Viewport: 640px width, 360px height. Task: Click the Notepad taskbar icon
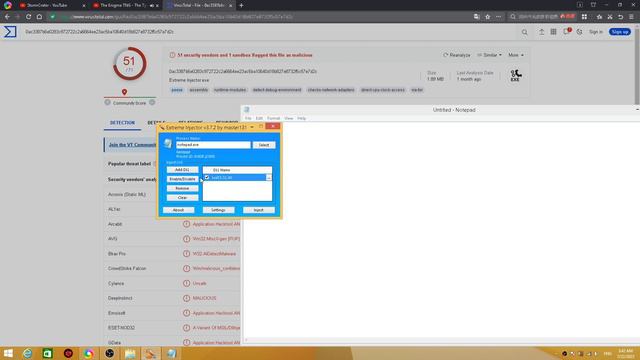[x=171, y=353]
